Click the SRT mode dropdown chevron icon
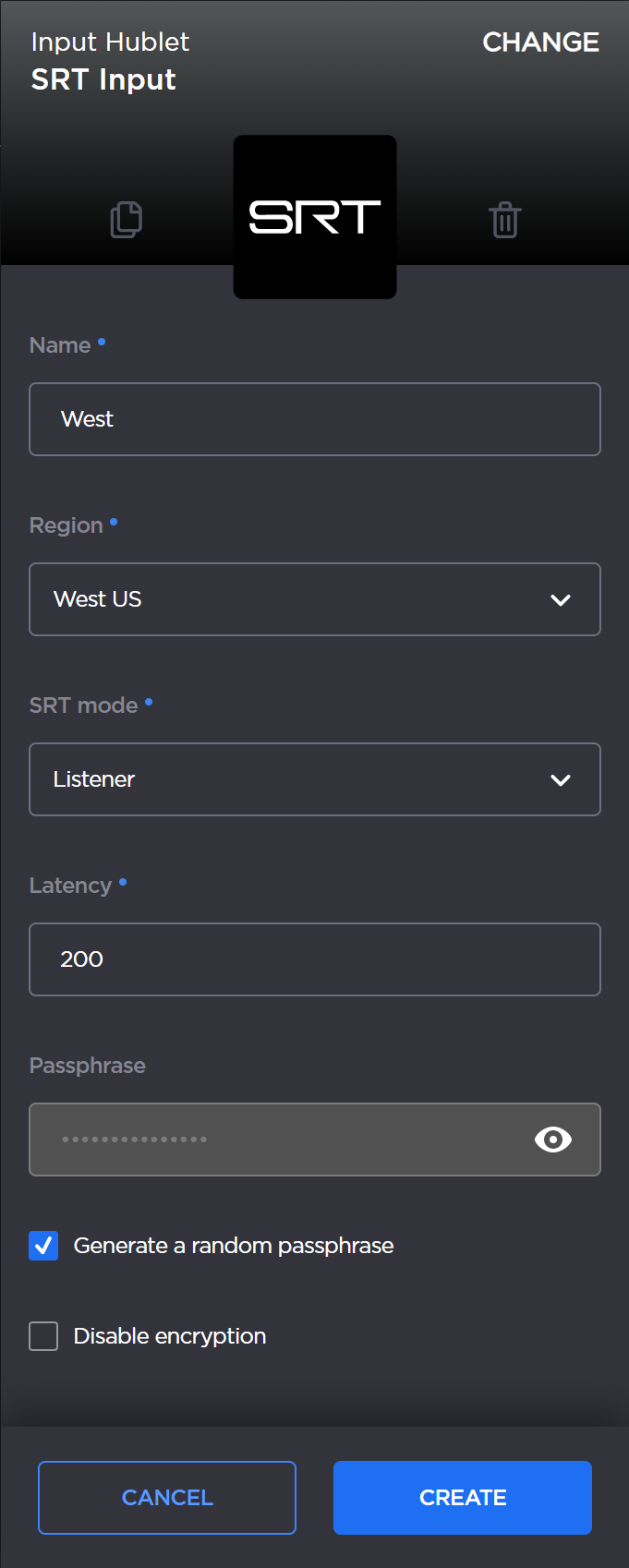The width and height of the screenshot is (629, 1568). pyautogui.click(x=561, y=779)
